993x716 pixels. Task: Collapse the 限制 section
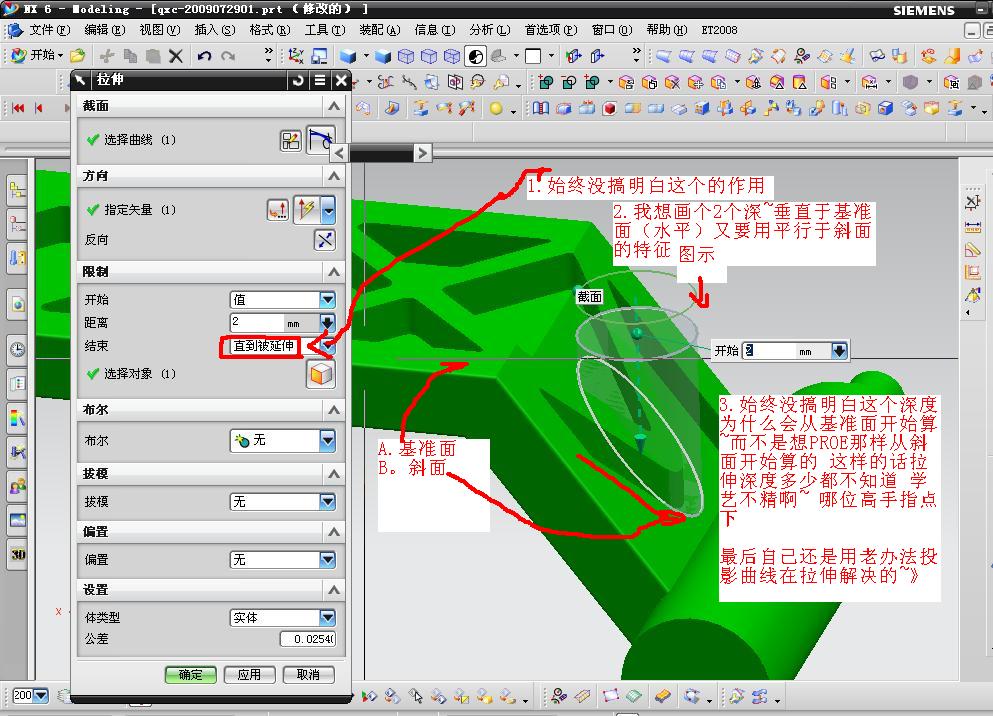334,272
